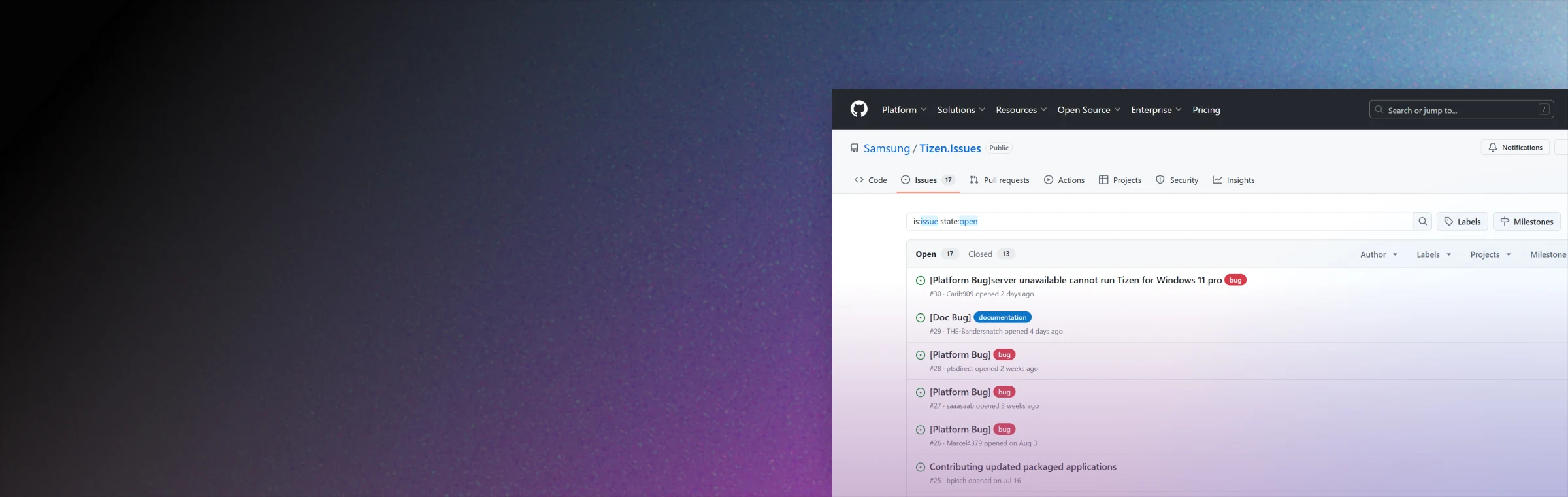Viewport: 1568px width, 497px height.
Task: Go to the Pull requests tab
Action: coord(999,180)
